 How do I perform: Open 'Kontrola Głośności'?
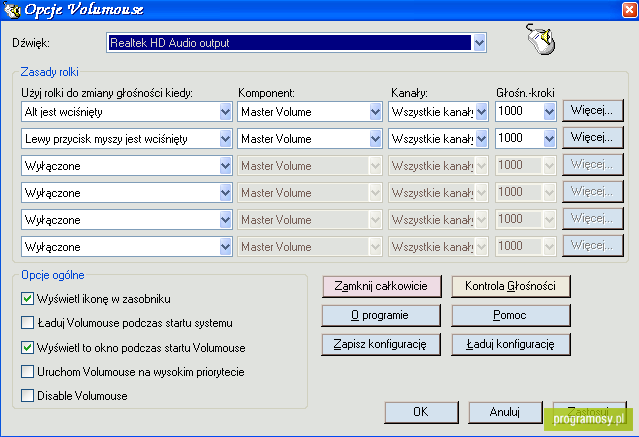[510, 286]
